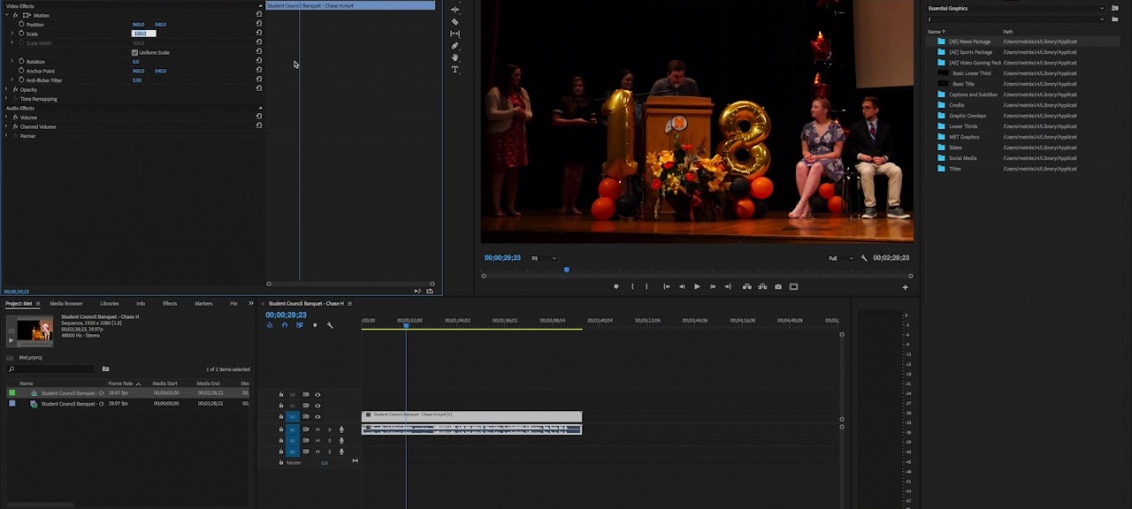Solo audio track A2
This screenshot has height=509, width=1132.
[x=330, y=440]
